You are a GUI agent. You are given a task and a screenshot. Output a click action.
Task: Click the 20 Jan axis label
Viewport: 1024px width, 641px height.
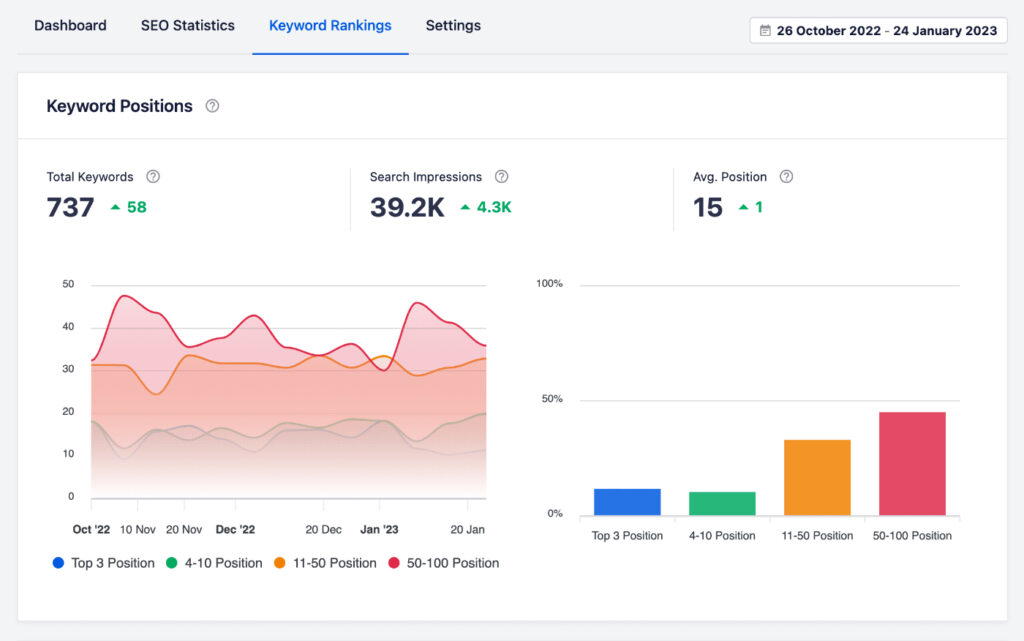click(x=468, y=529)
